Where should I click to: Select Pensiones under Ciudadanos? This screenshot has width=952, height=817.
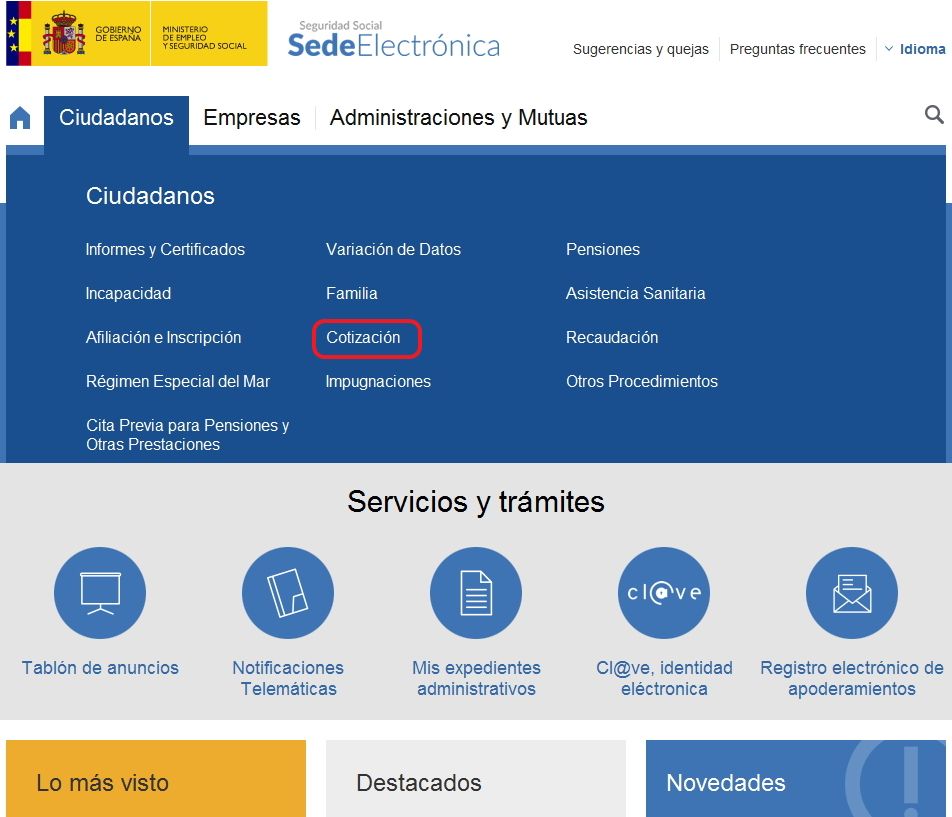pos(602,249)
